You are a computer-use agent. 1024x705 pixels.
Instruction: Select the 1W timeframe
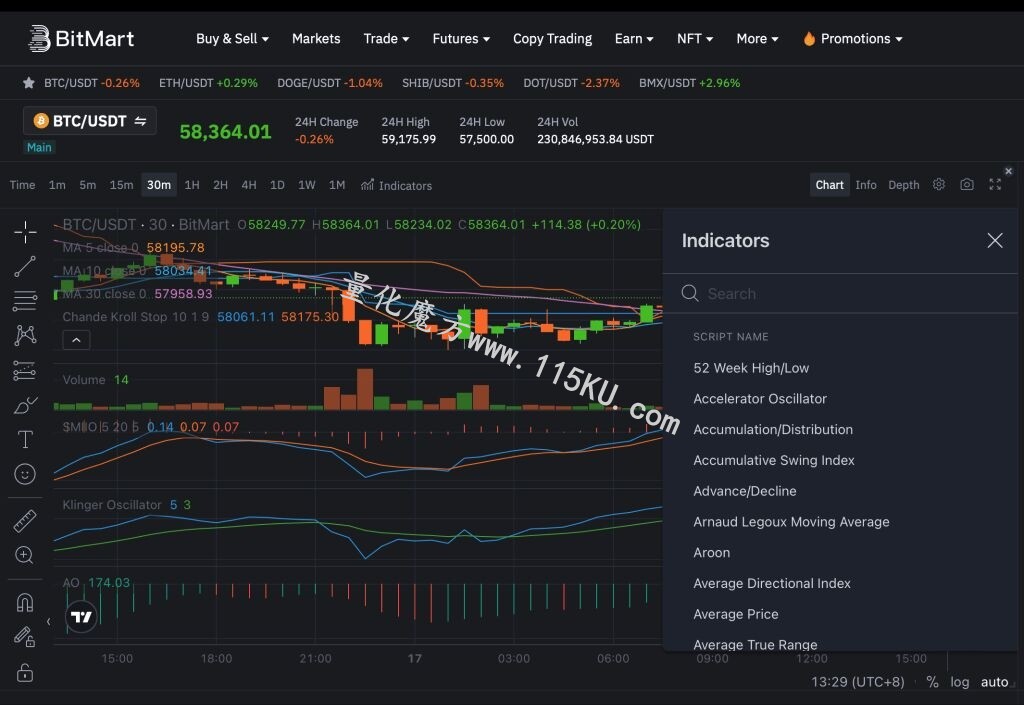coord(307,185)
